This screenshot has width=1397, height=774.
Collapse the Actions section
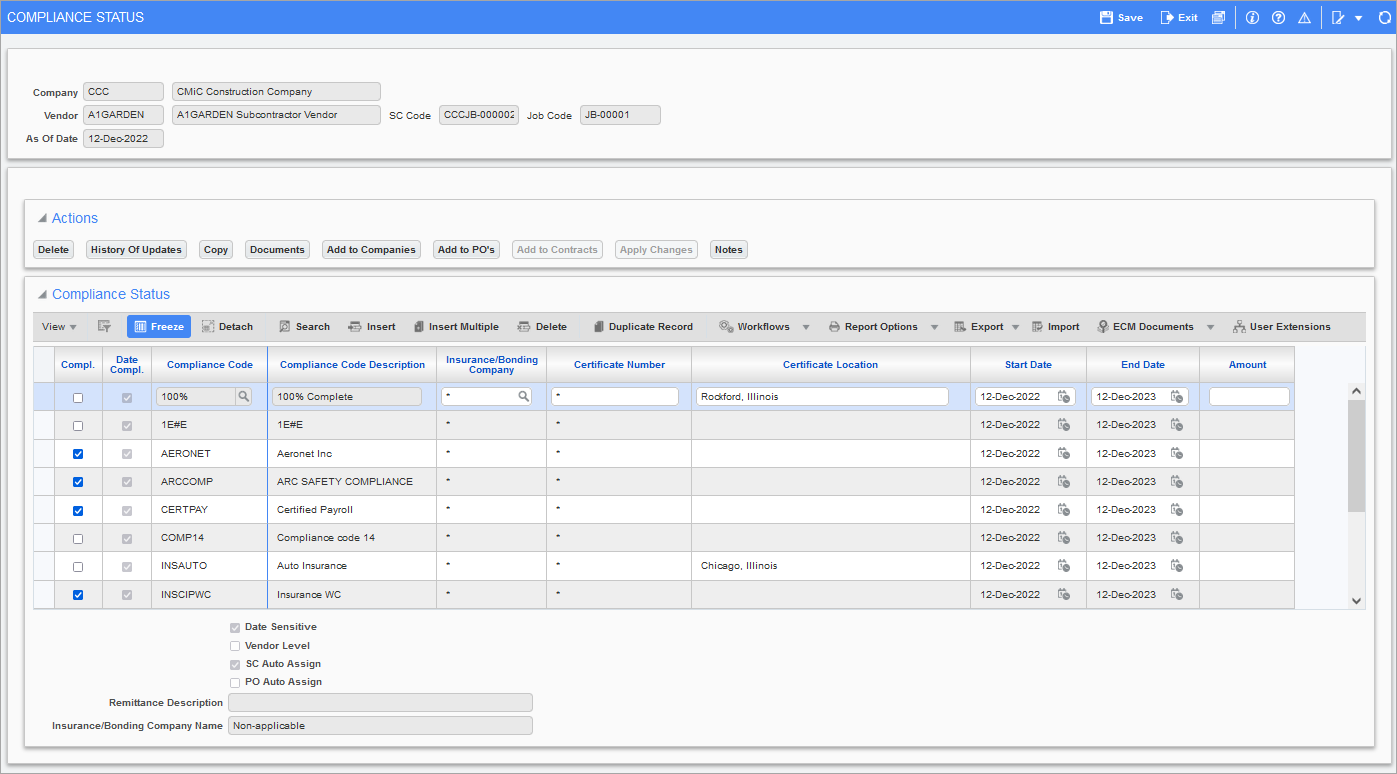(42, 218)
